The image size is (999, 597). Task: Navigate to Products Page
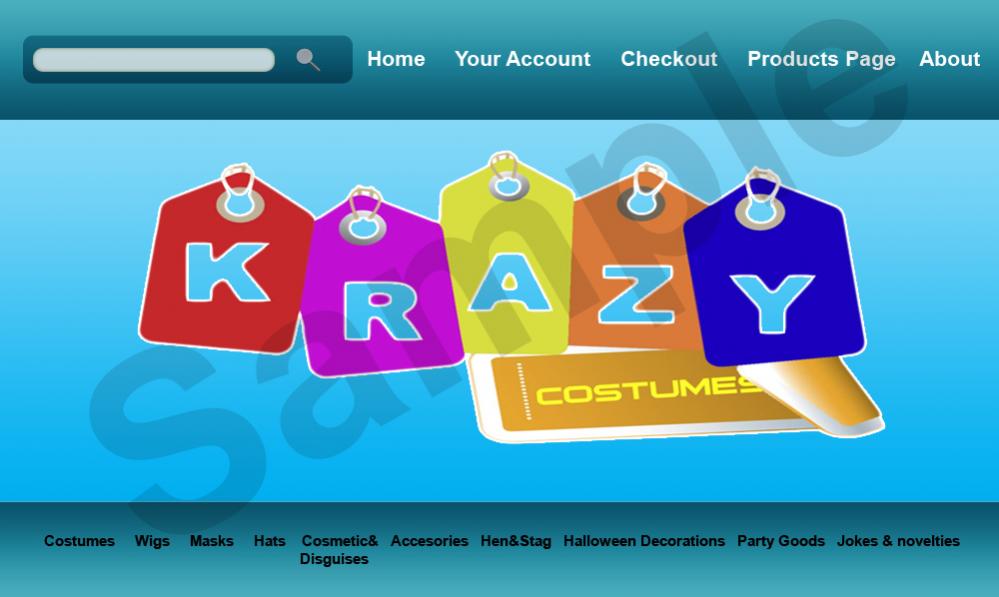(821, 59)
